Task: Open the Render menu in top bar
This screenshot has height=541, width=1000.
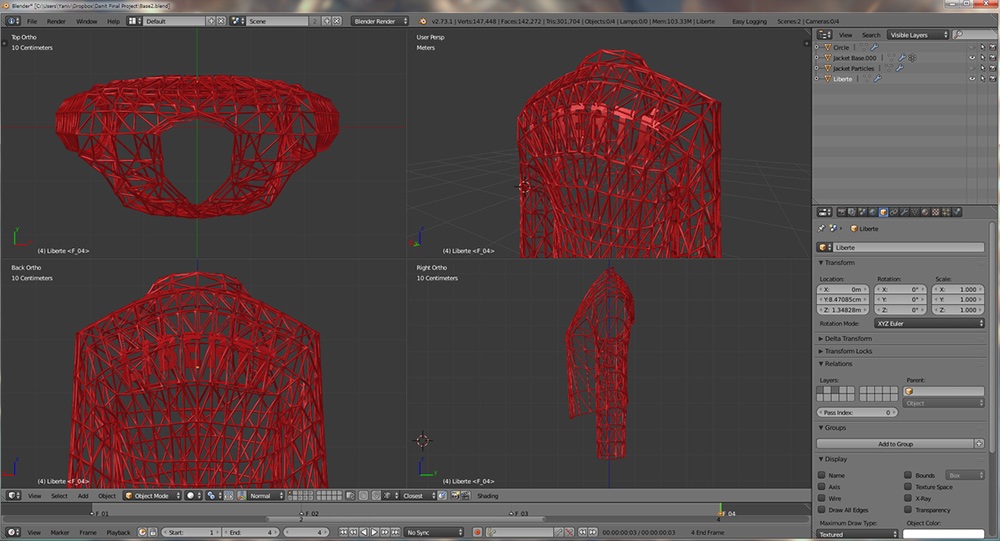Action: [56, 20]
